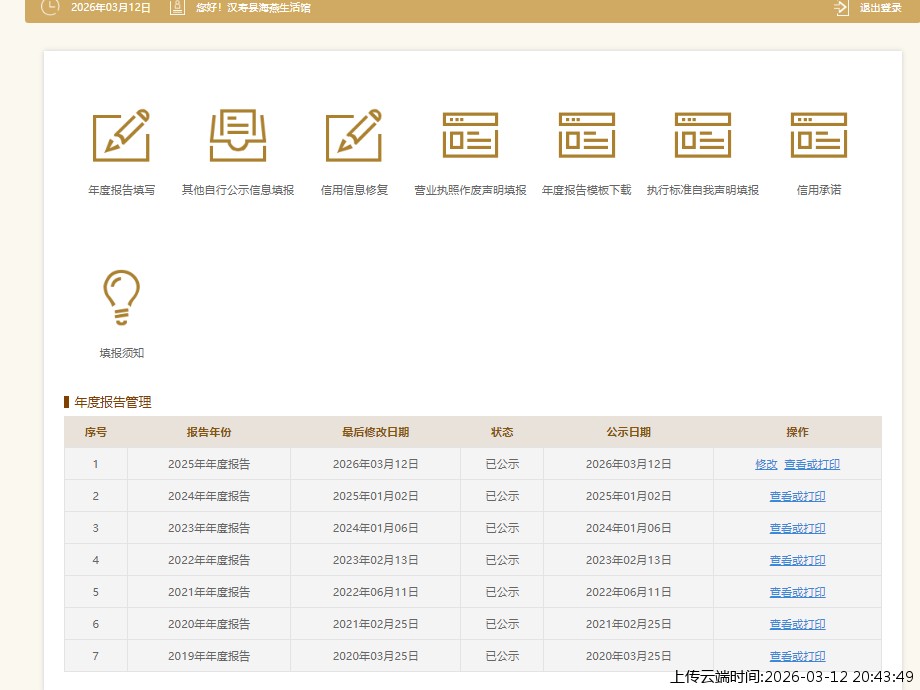Viewport: 920px width, 690px height.
Task: View or print the 2025年年度报告
Action: pos(811,464)
